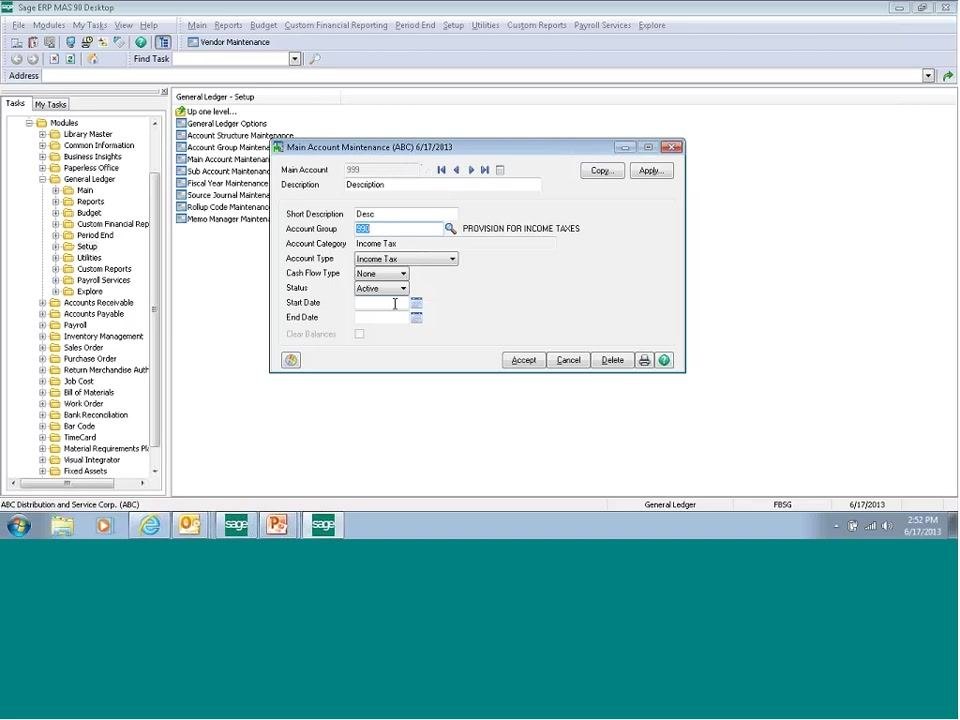The width and height of the screenshot is (960, 720).
Task: Click the Windows Start button
Action: pyautogui.click(x=19, y=525)
